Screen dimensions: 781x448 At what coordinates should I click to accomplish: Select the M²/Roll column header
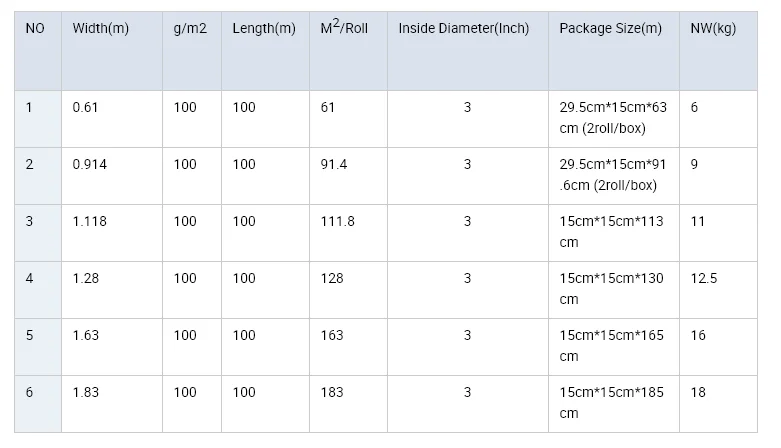pos(344,29)
